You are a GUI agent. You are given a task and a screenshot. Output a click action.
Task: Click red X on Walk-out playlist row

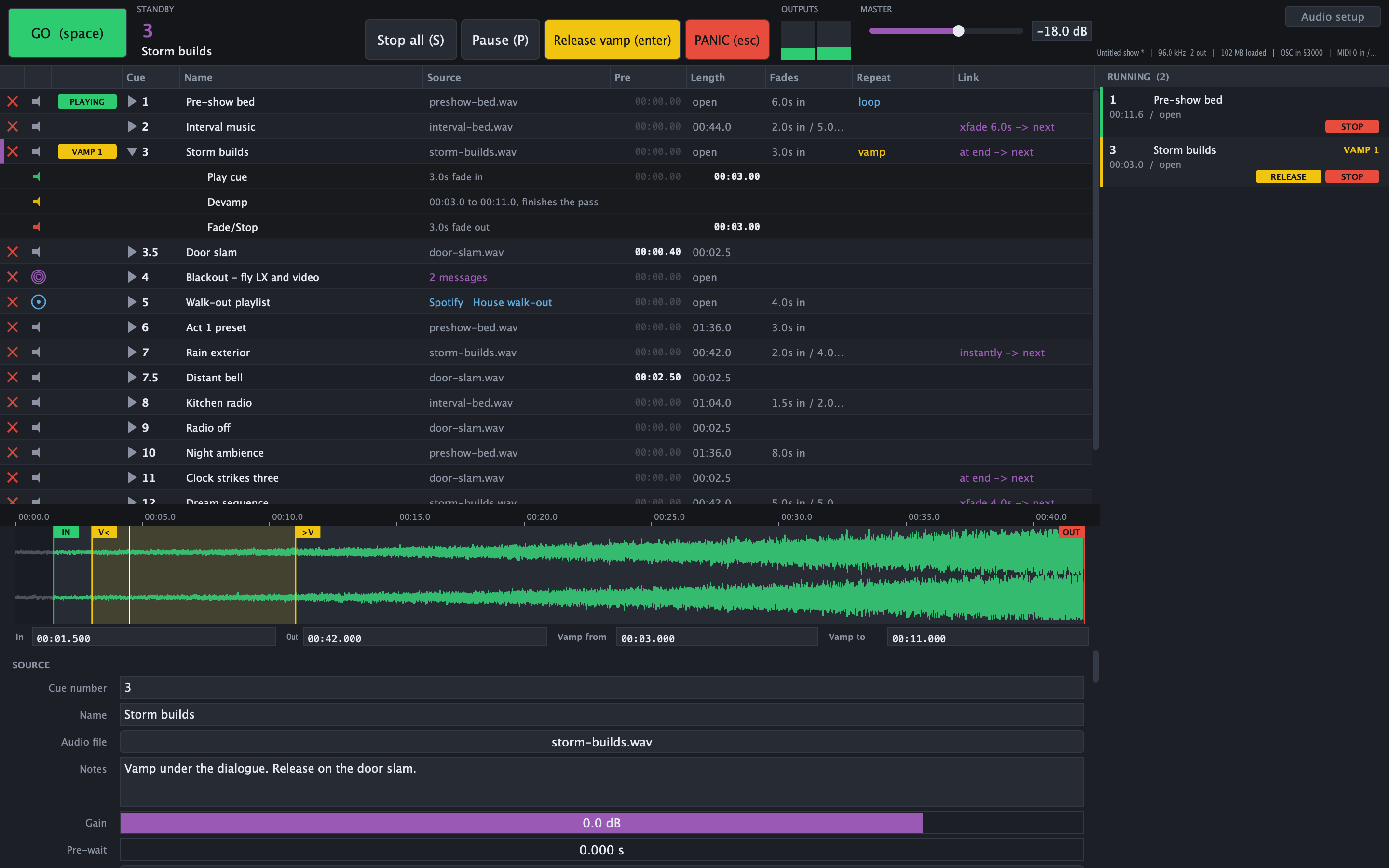13,302
